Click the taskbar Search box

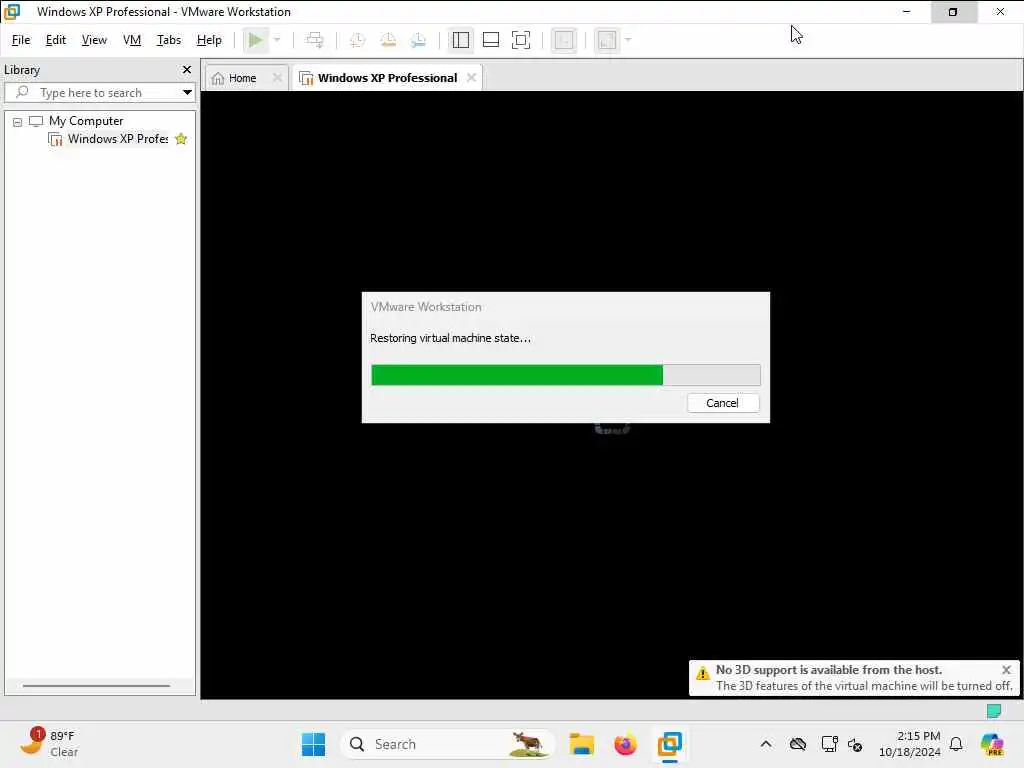point(447,744)
